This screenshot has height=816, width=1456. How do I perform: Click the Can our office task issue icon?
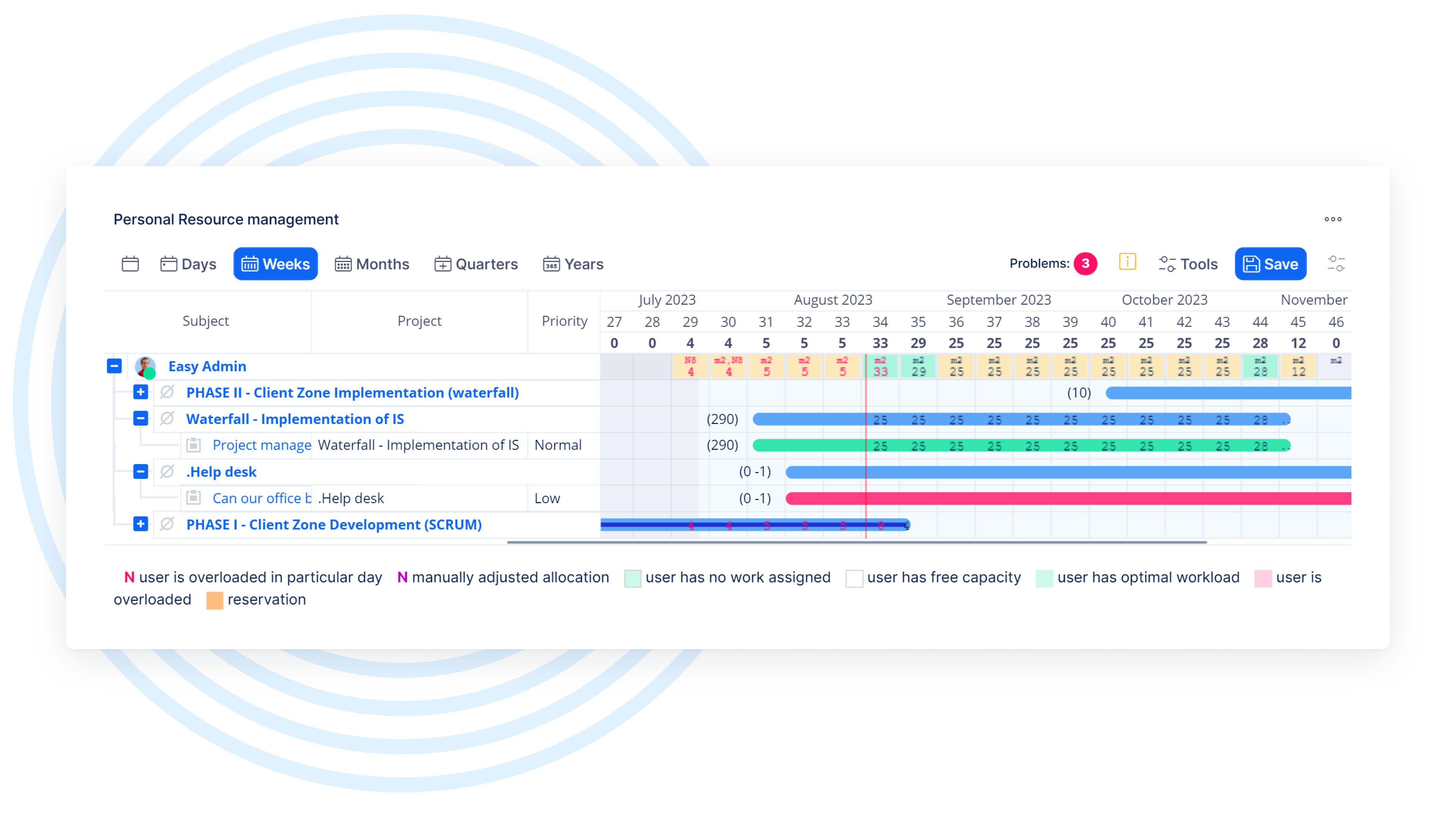tap(193, 498)
